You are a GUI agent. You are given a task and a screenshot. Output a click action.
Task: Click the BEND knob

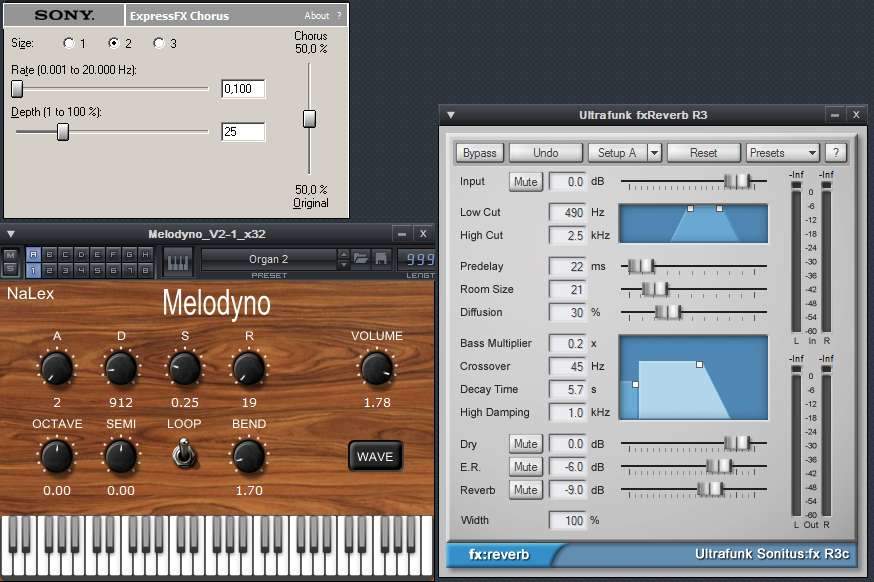(249, 456)
